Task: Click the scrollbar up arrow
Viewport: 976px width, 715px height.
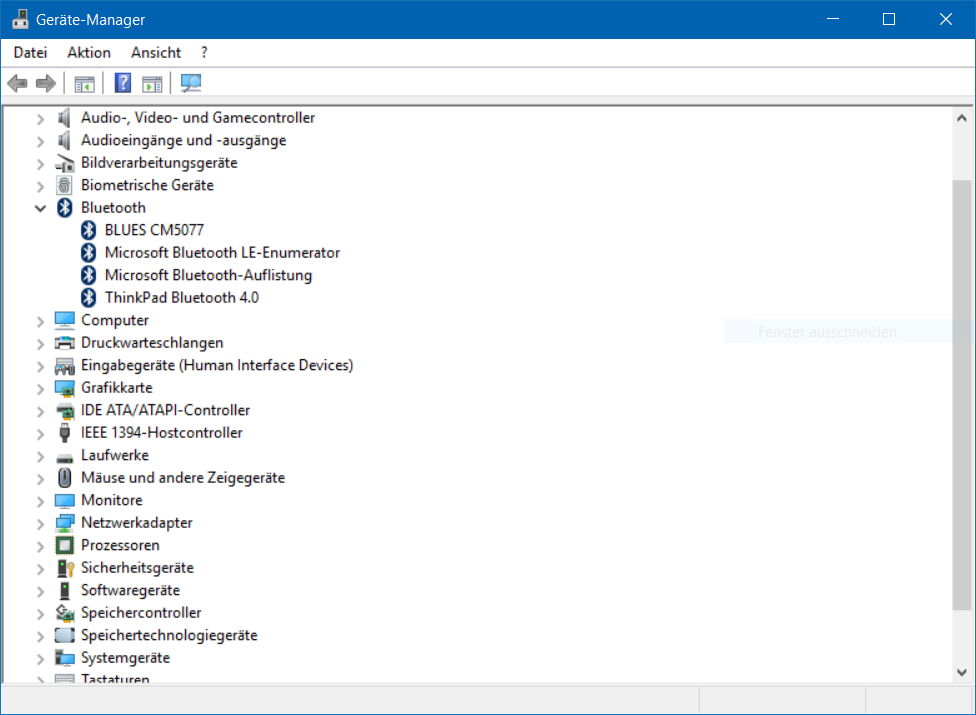Action: [962, 118]
